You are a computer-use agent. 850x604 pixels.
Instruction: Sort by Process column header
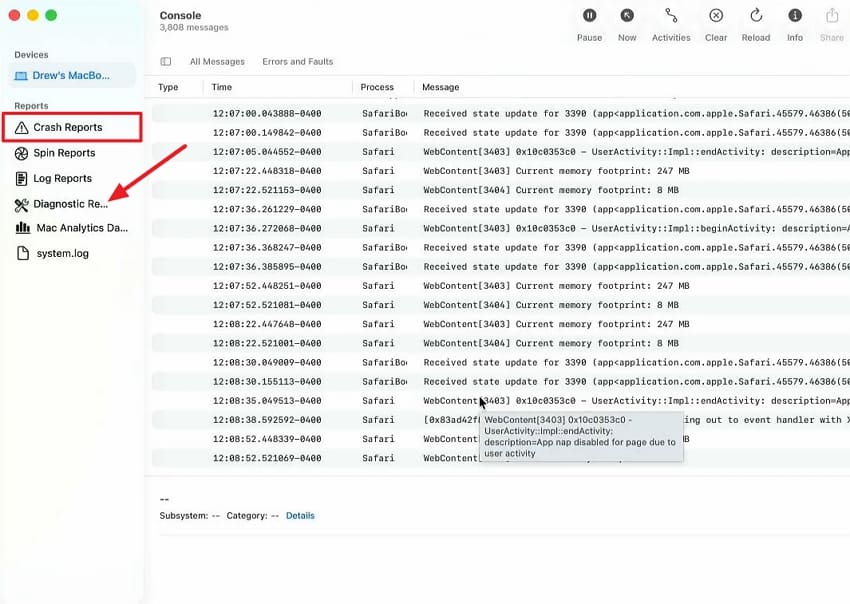pos(377,87)
